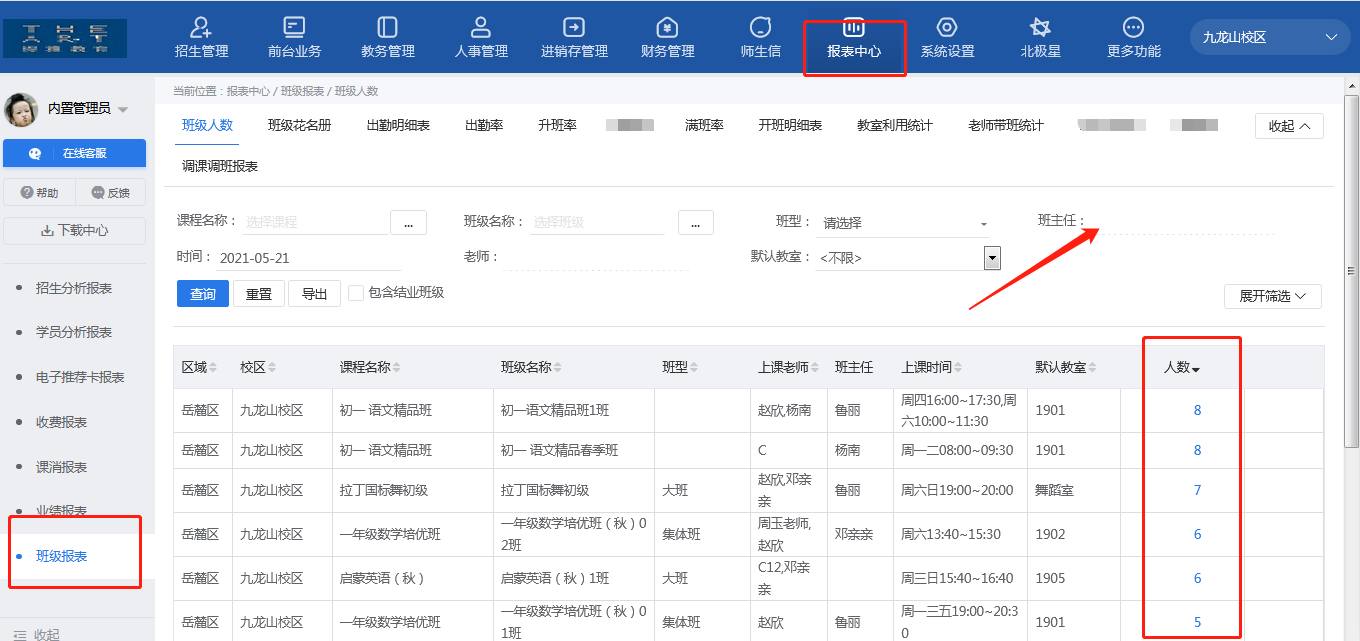Switch to 班级人数 tab

click(207, 125)
